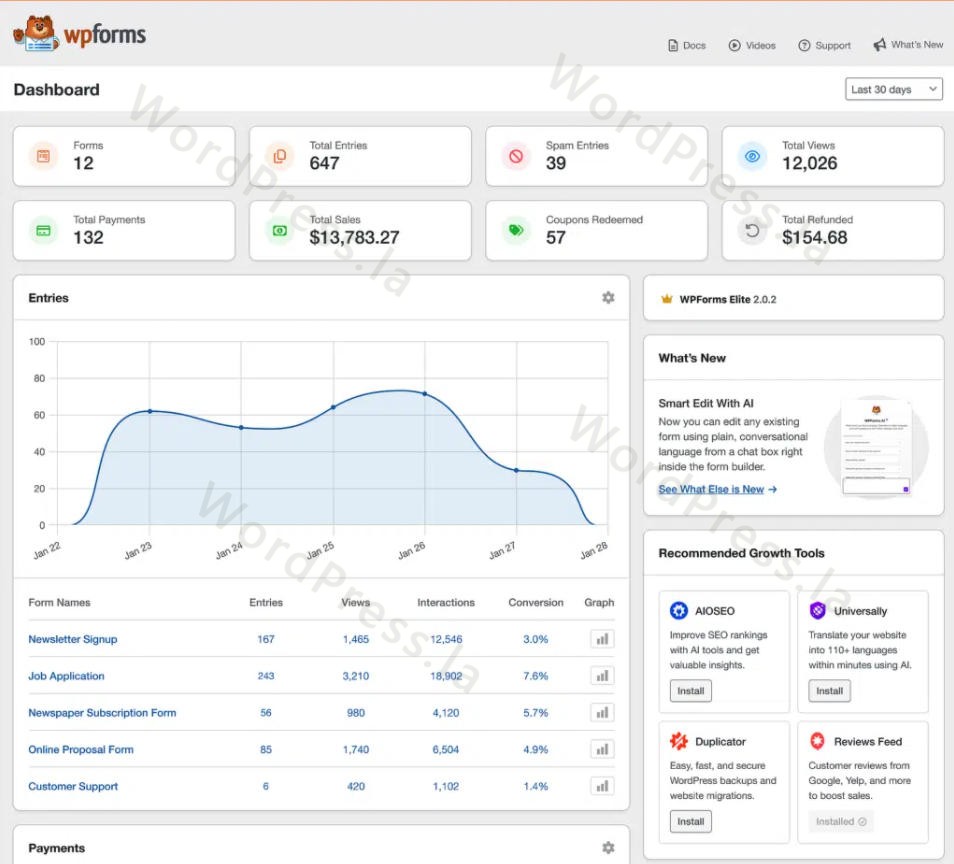Open Entries chart settings gear
This screenshot has width=954, height=864.
pos(608,298)
